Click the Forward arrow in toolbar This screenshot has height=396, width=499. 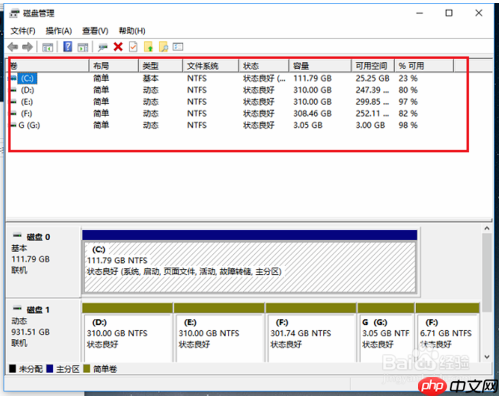[x=27, y=47]
